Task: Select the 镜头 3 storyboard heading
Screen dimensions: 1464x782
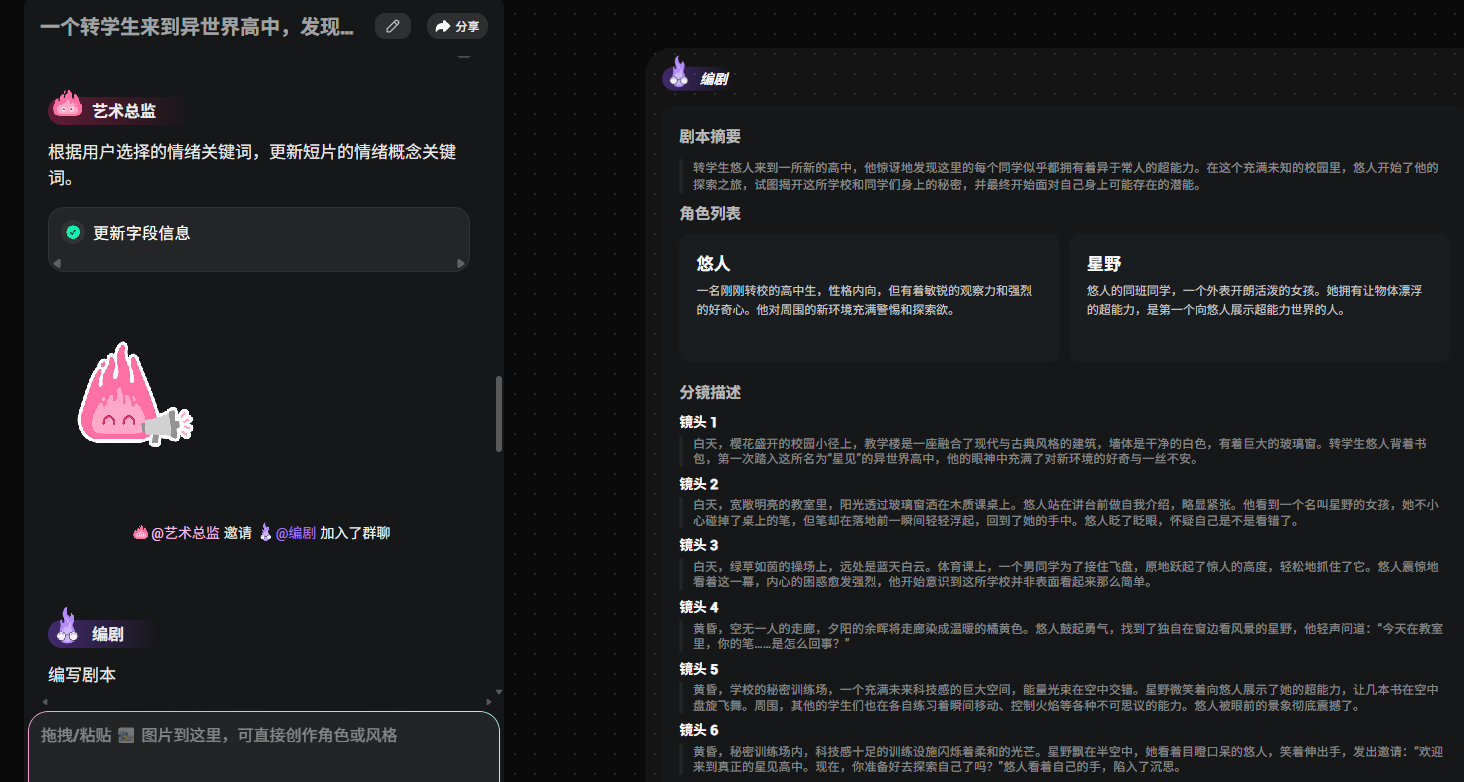Action: (699, 546)
